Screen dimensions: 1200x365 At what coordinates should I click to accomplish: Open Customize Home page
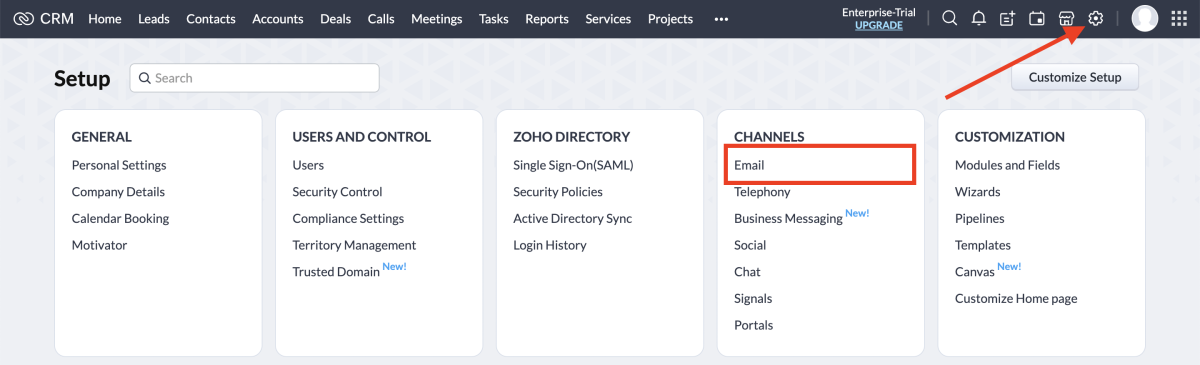[1016, 298]
